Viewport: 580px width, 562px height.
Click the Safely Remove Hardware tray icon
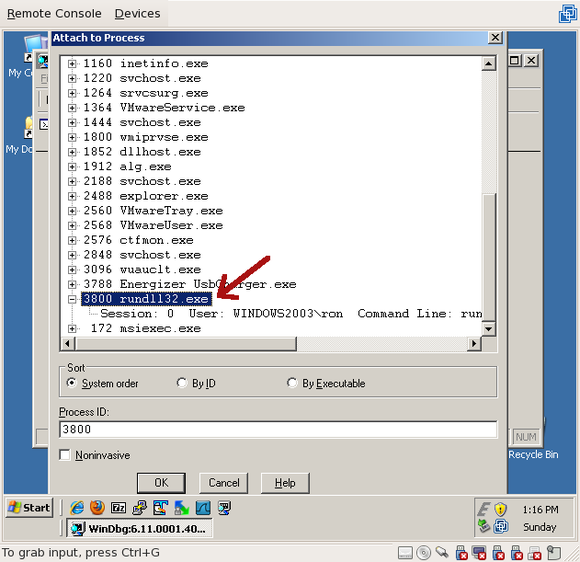[484, 526]
